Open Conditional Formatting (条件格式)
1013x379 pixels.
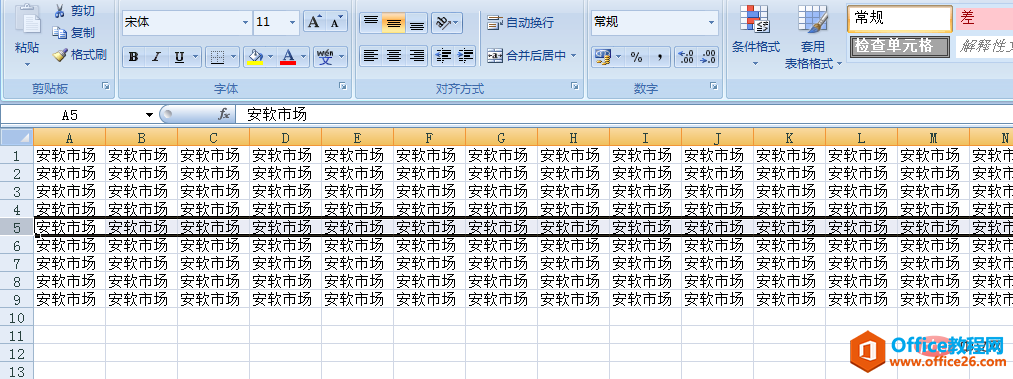coord(755,36)
